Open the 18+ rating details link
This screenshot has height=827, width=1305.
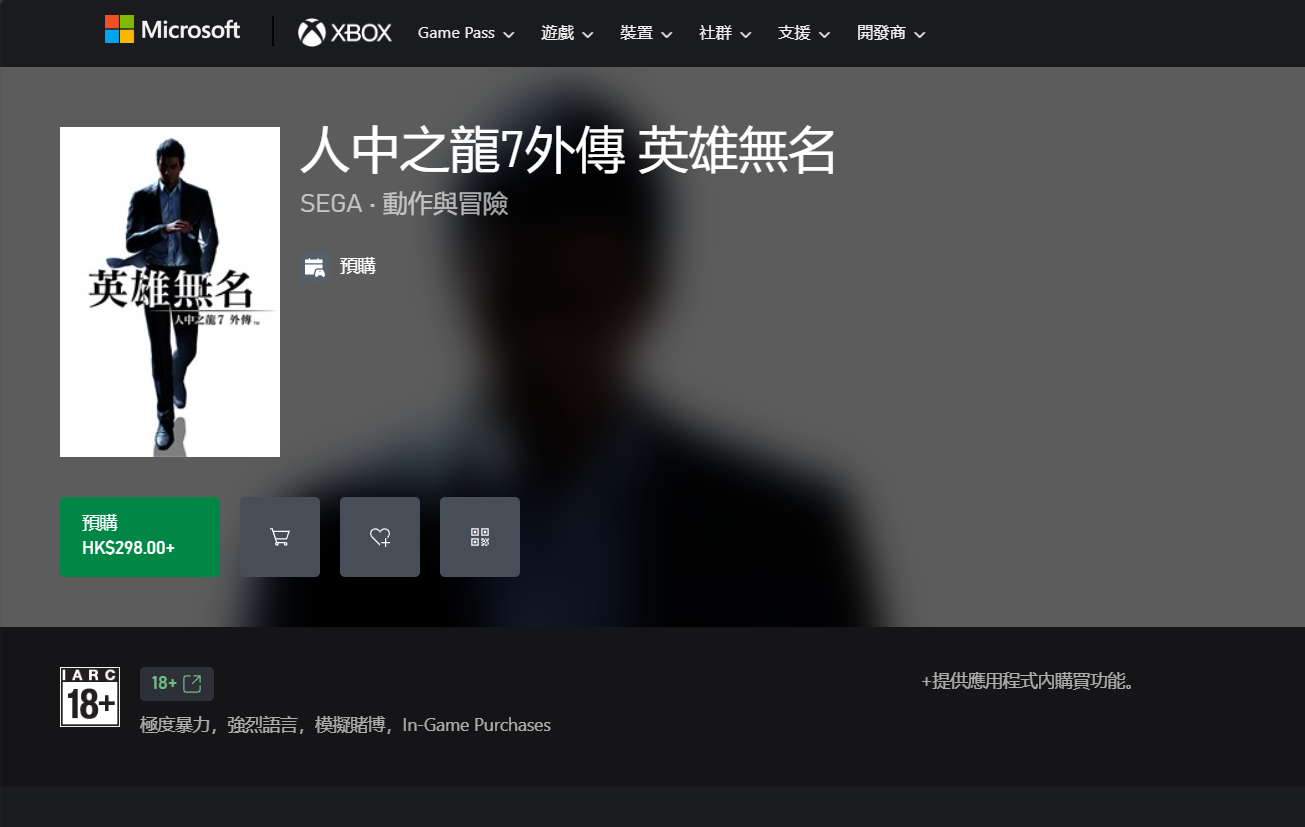click(177, 684)
